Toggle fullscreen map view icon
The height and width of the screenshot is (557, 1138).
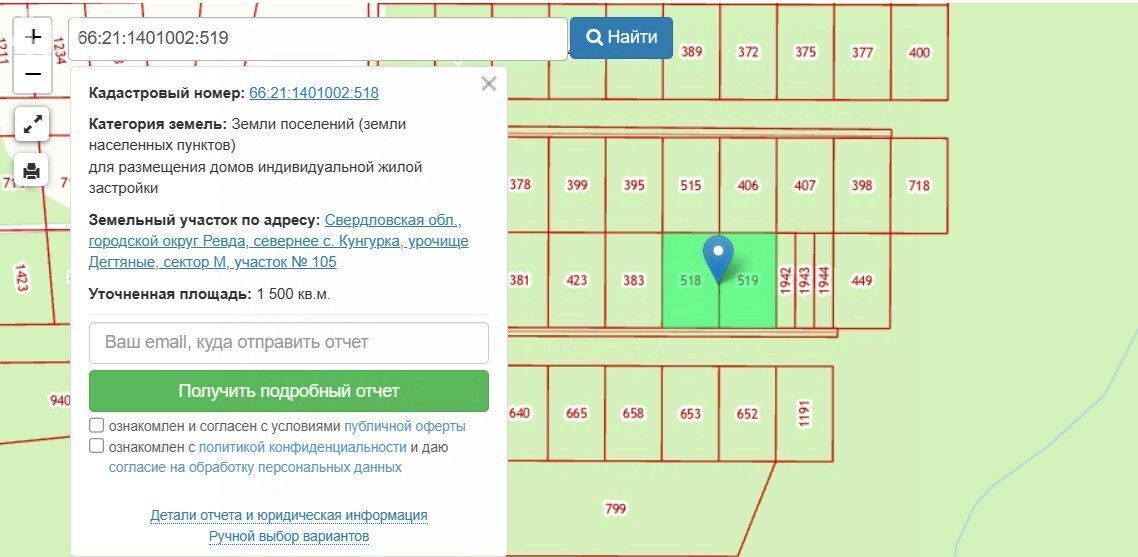[x=32, y=125]
